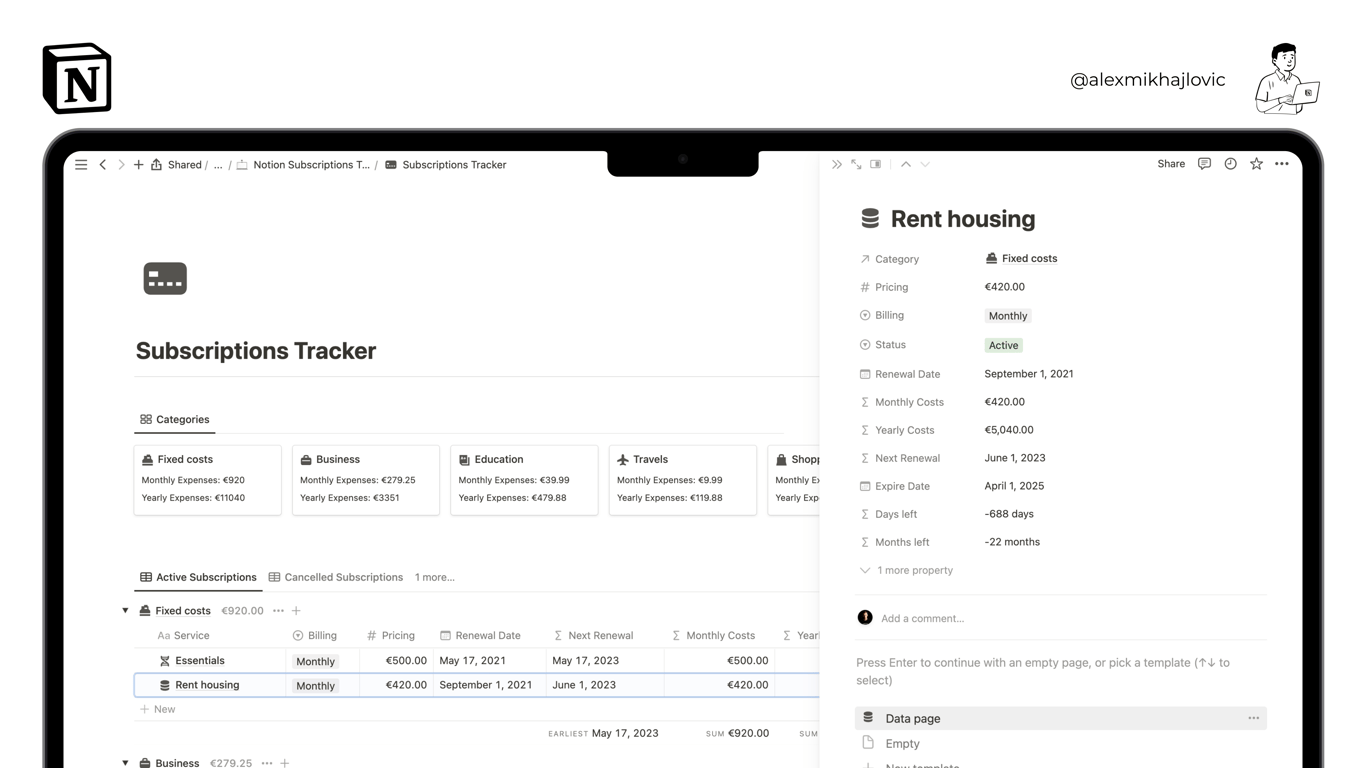Open the Business category card
The height and width of the screenshot is (768, 1366).
click(x=366, y=480)
